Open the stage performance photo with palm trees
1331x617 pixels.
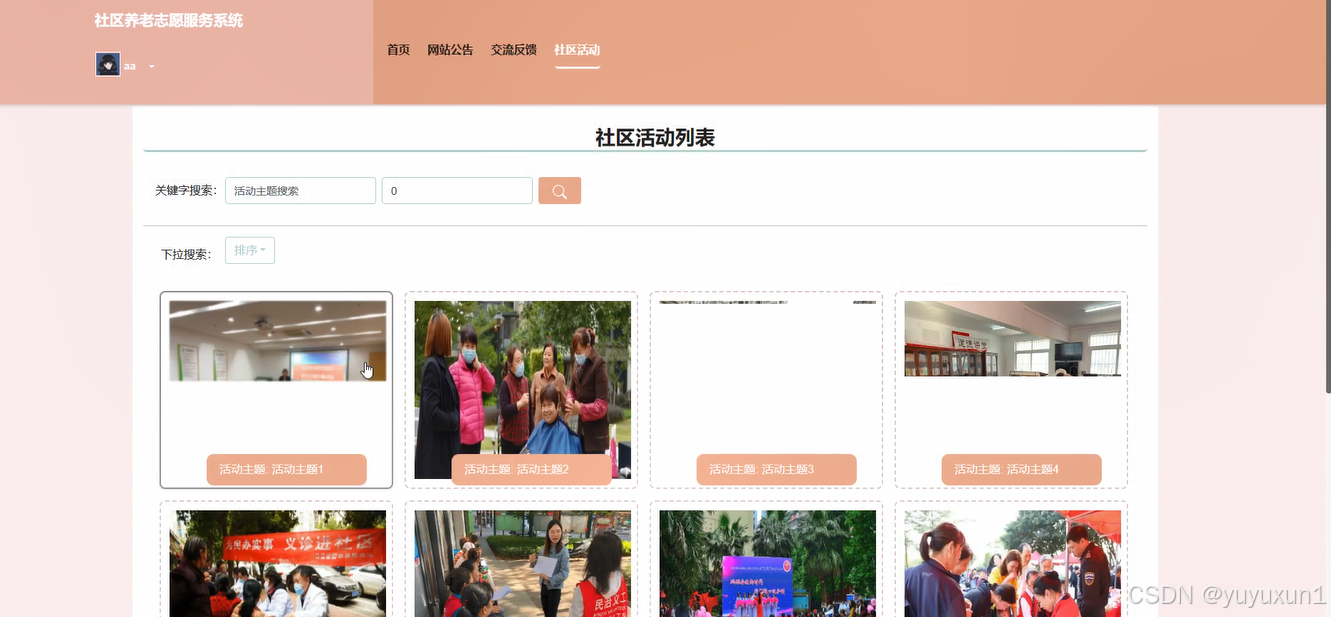(767, 563)
